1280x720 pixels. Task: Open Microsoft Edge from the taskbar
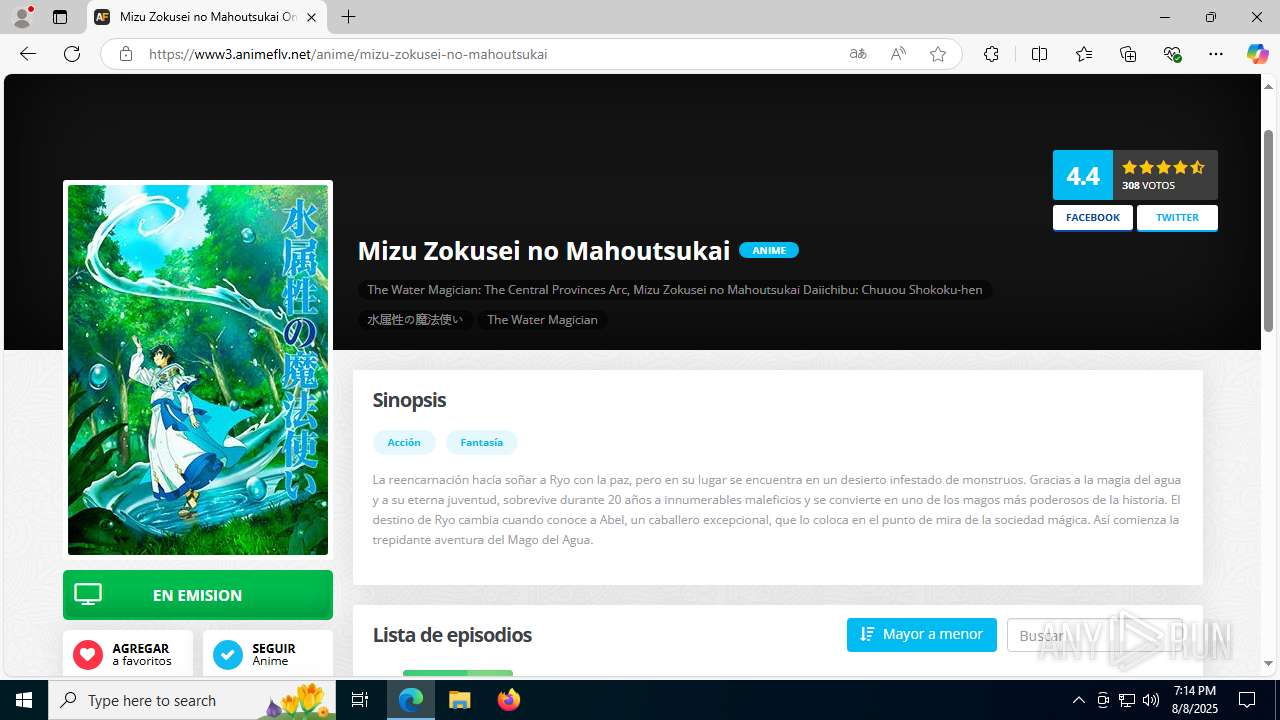coord(411,700)
